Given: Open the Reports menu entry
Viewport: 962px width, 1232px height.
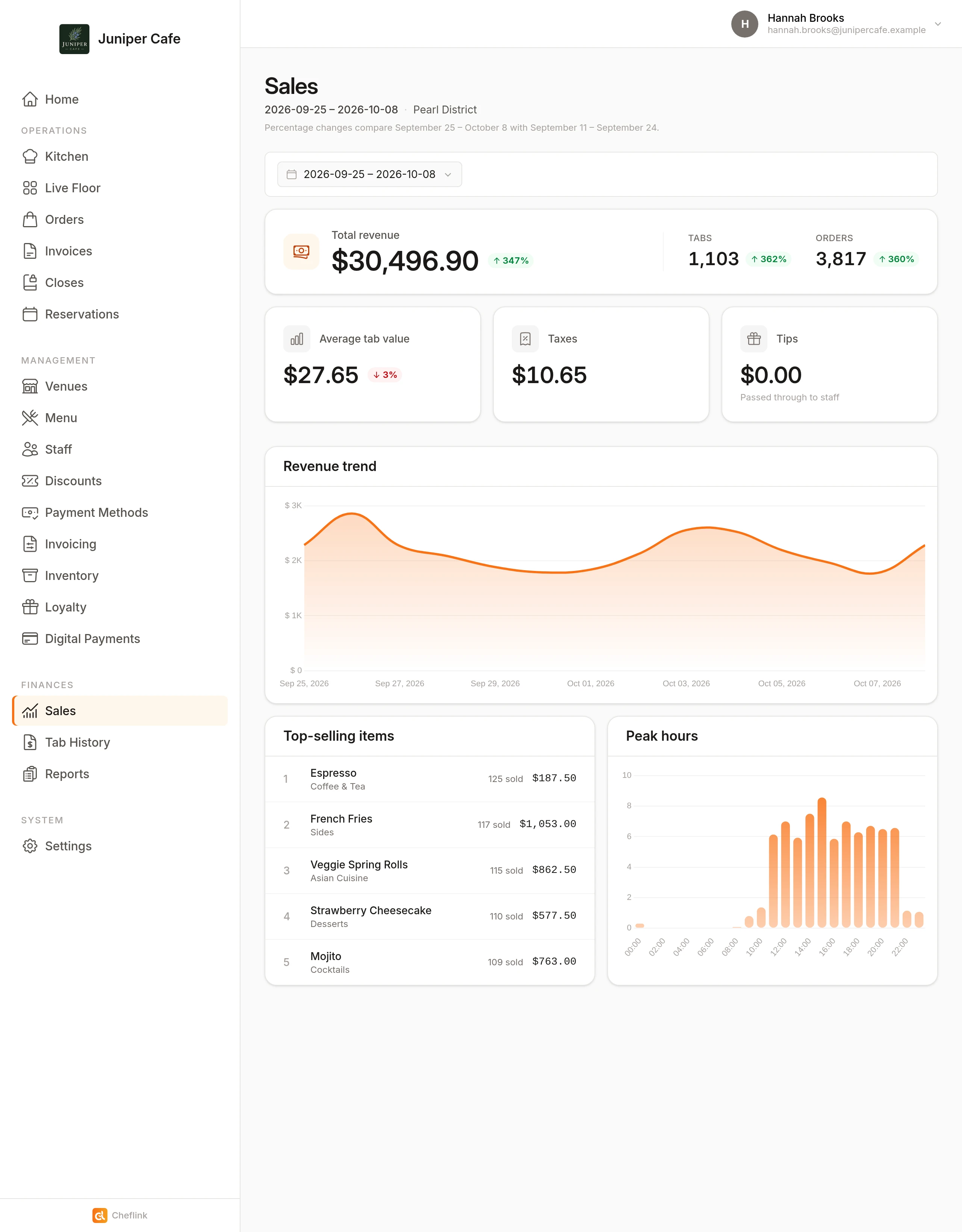Looking at the screenshot, I should click(119, 774).
